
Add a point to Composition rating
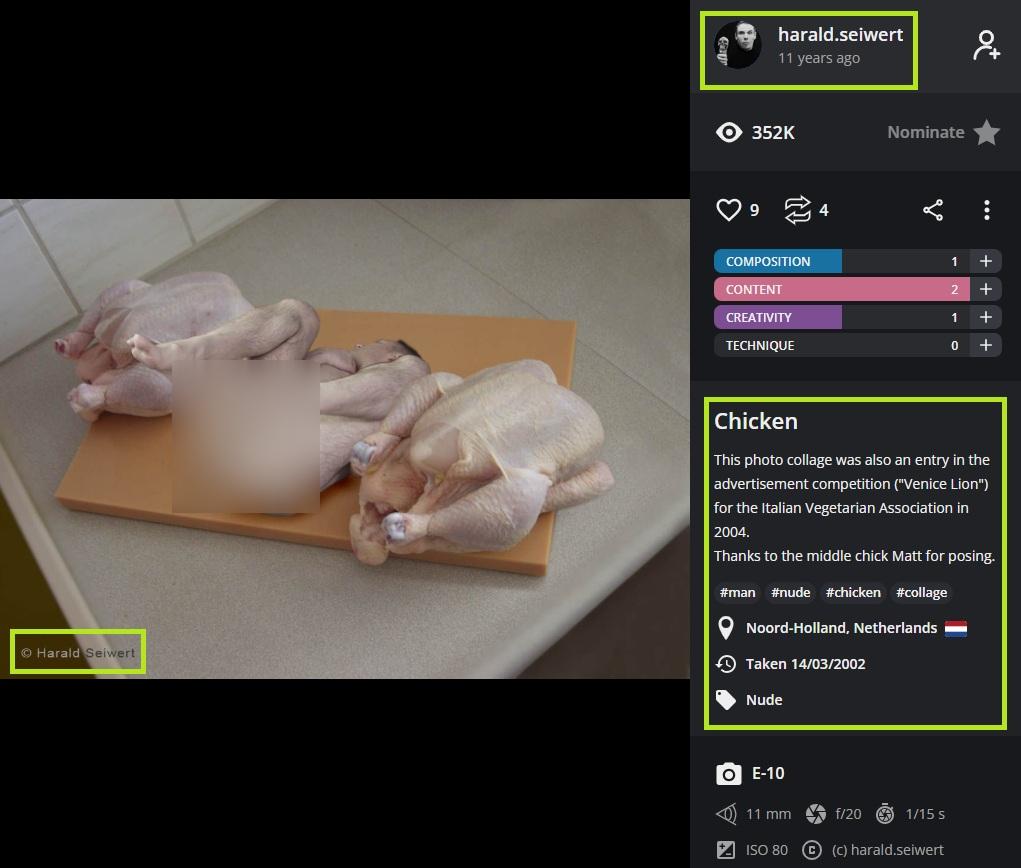985,261
